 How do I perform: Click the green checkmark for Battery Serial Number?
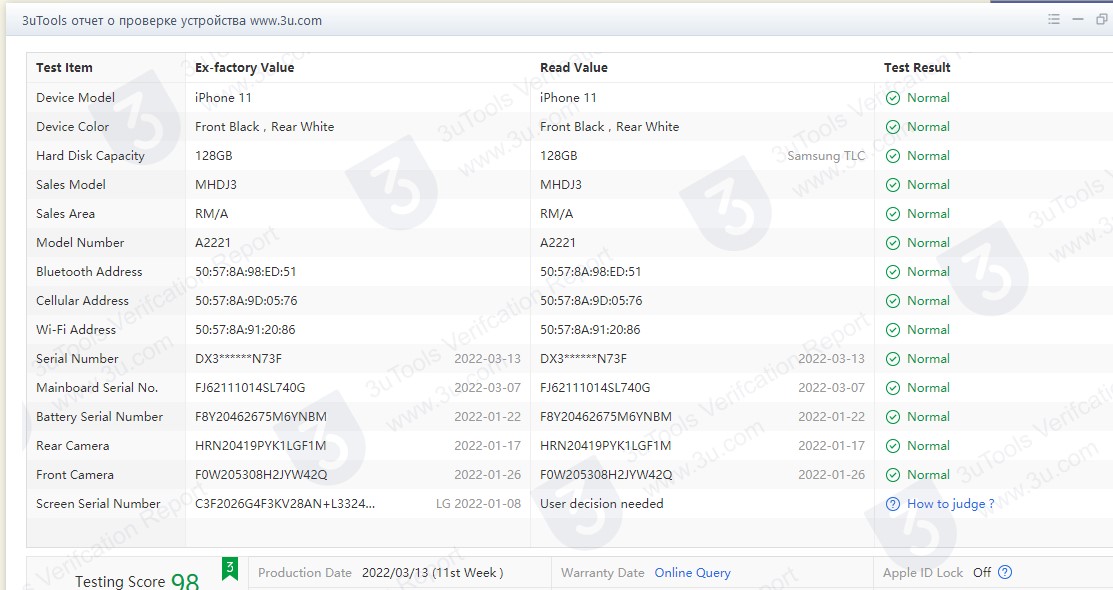(893, 417)
